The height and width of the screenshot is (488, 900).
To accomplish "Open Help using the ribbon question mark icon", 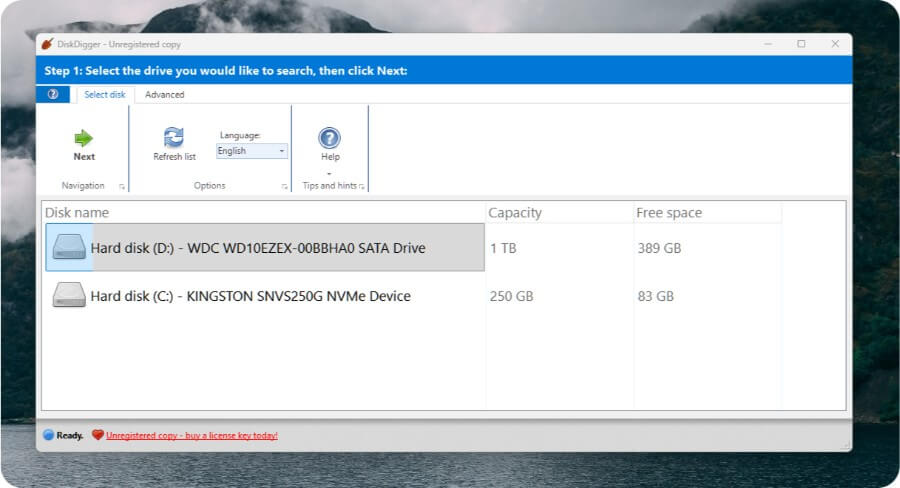I will click(329, 138).
